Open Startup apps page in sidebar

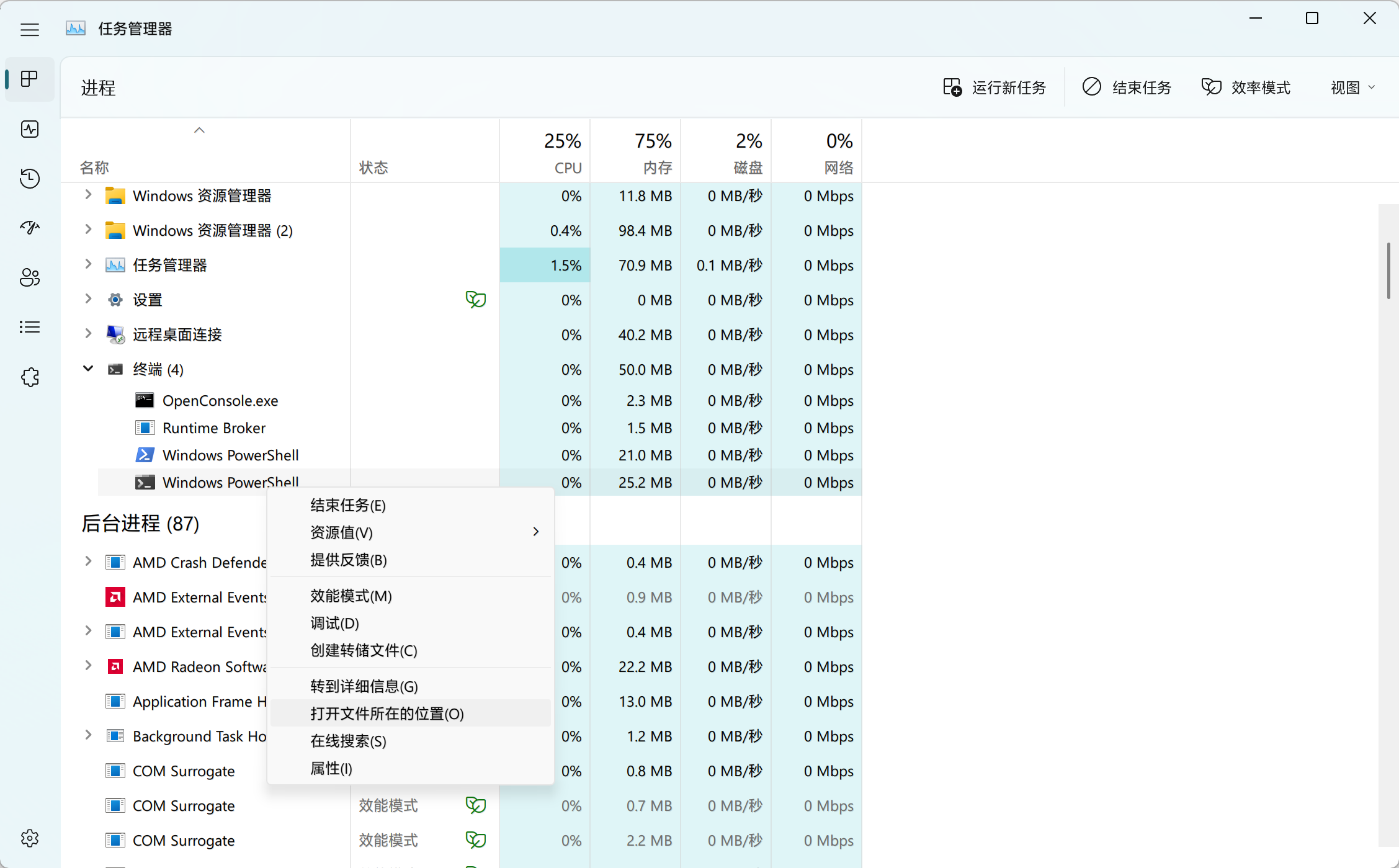29,228
